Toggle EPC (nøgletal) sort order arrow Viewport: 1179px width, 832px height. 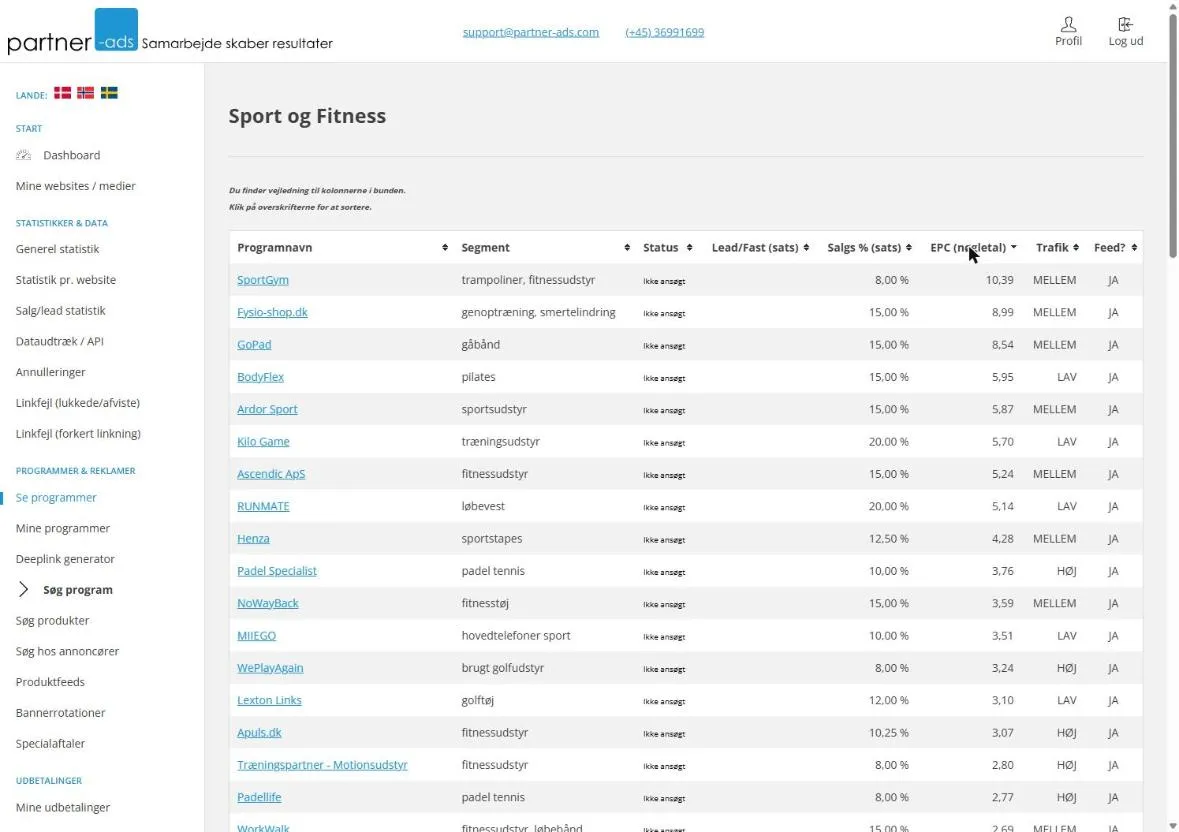coord(1014,247)
